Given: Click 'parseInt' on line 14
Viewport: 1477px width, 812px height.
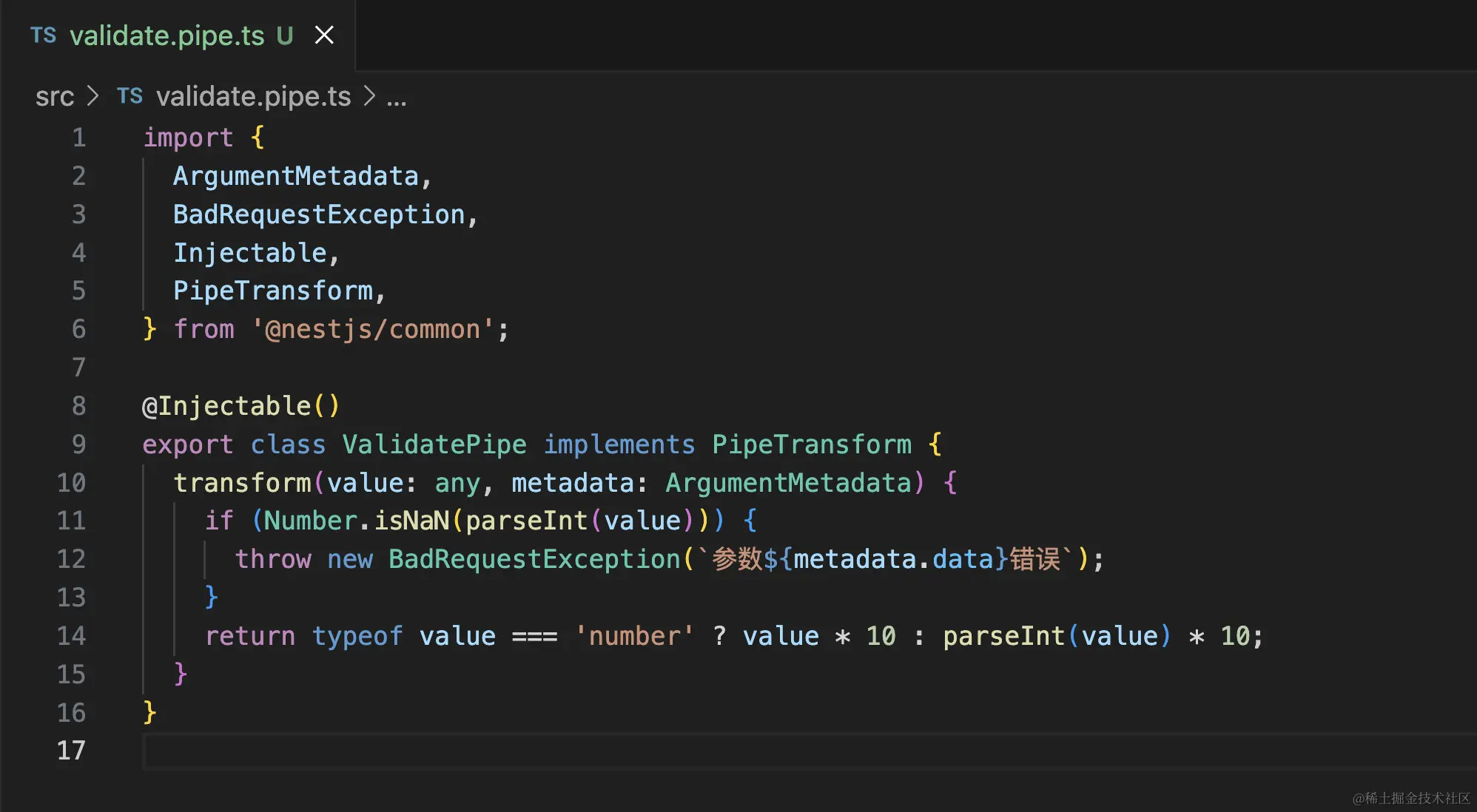Looking at the screenshot, I should pos(1003,636).
